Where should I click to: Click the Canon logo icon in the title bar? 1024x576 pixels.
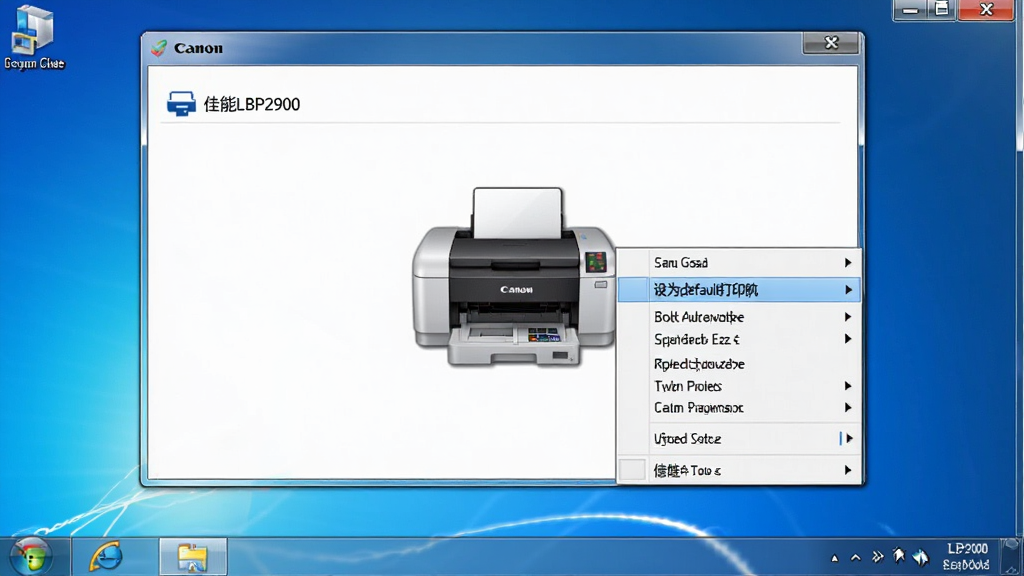(x=159, y=48)
